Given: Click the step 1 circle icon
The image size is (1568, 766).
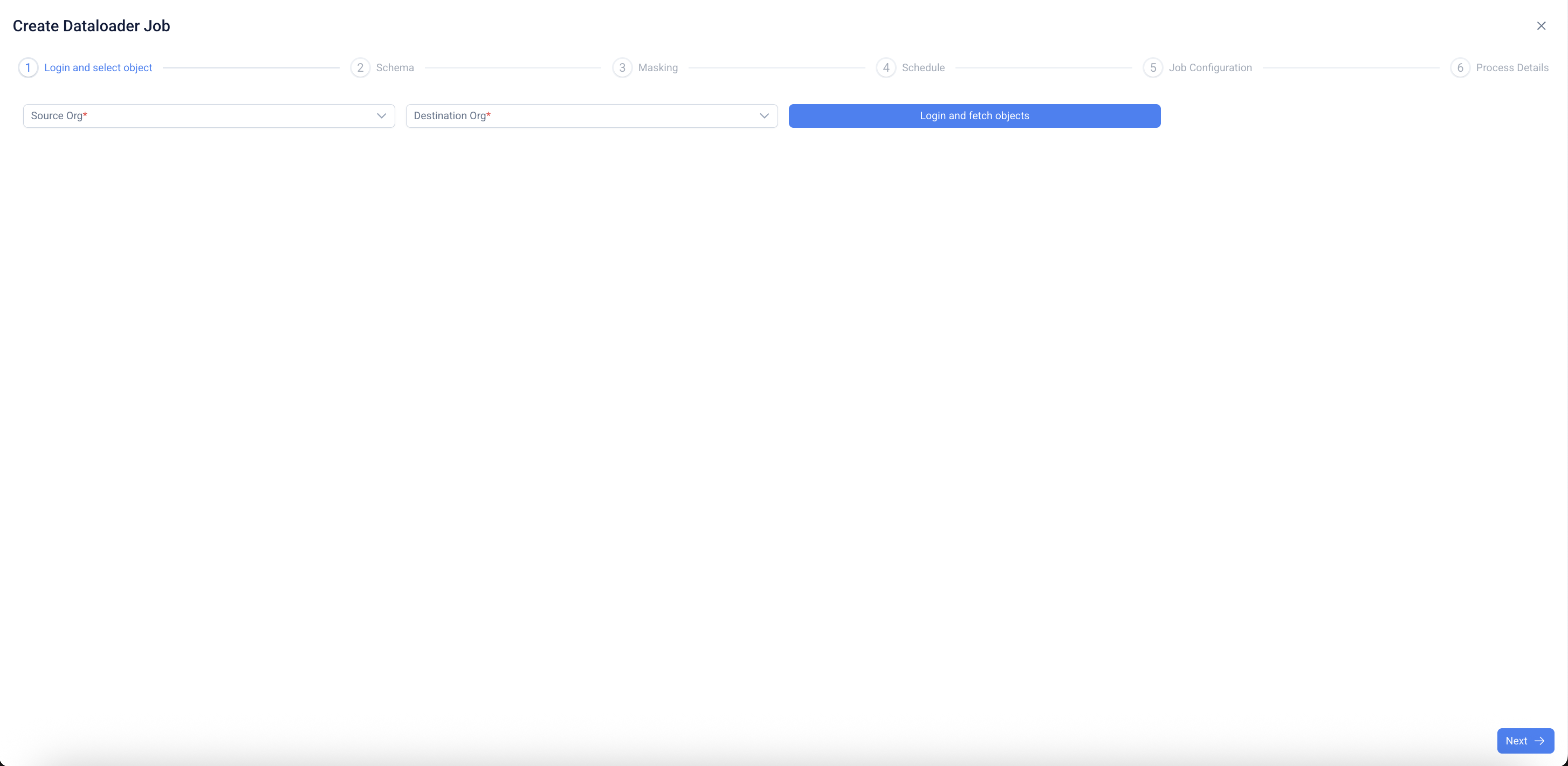Looking at the screenshot, I should 28,67.
